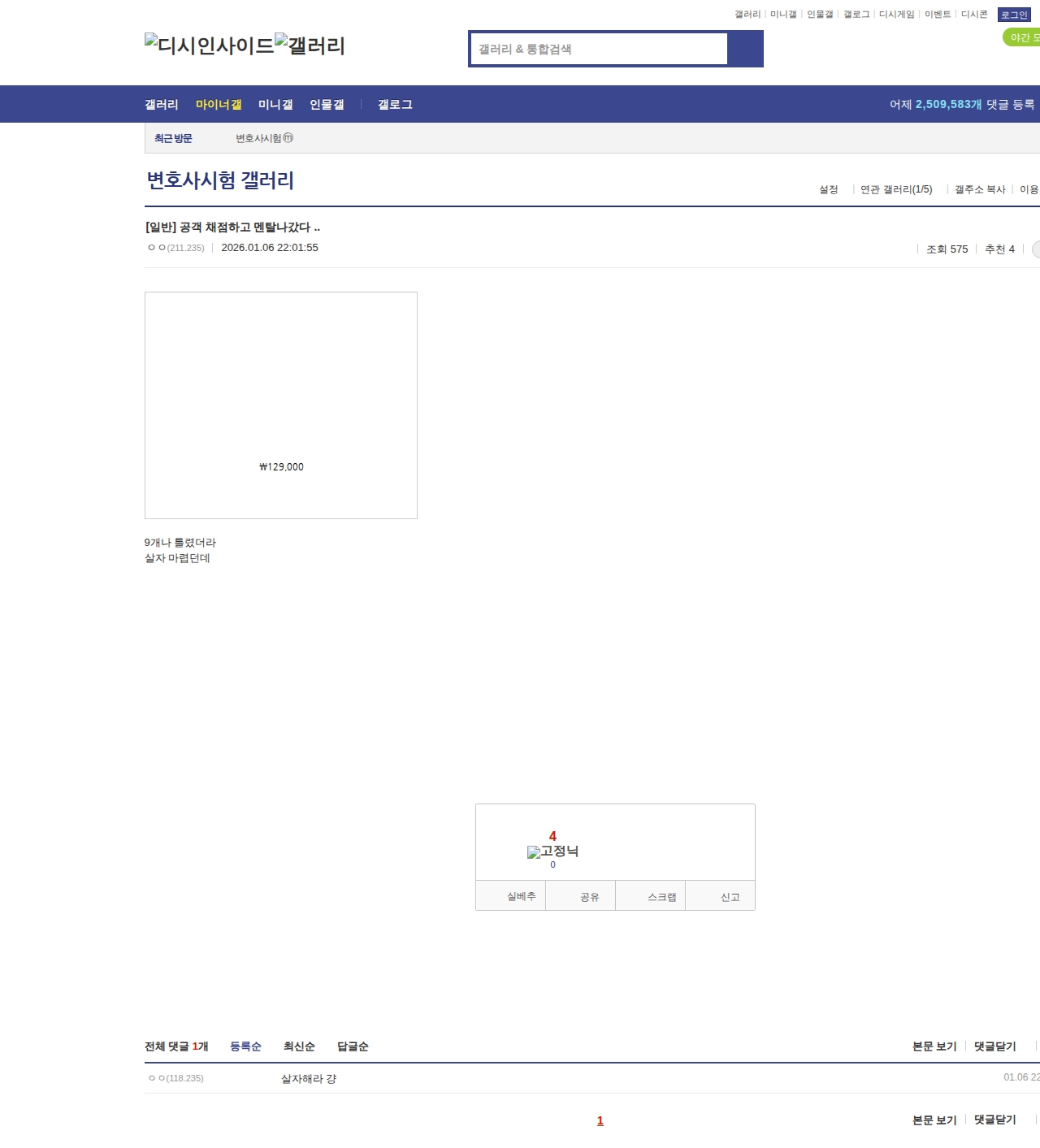Click the 변호사시험 갤러리 page title

(220, 180)
